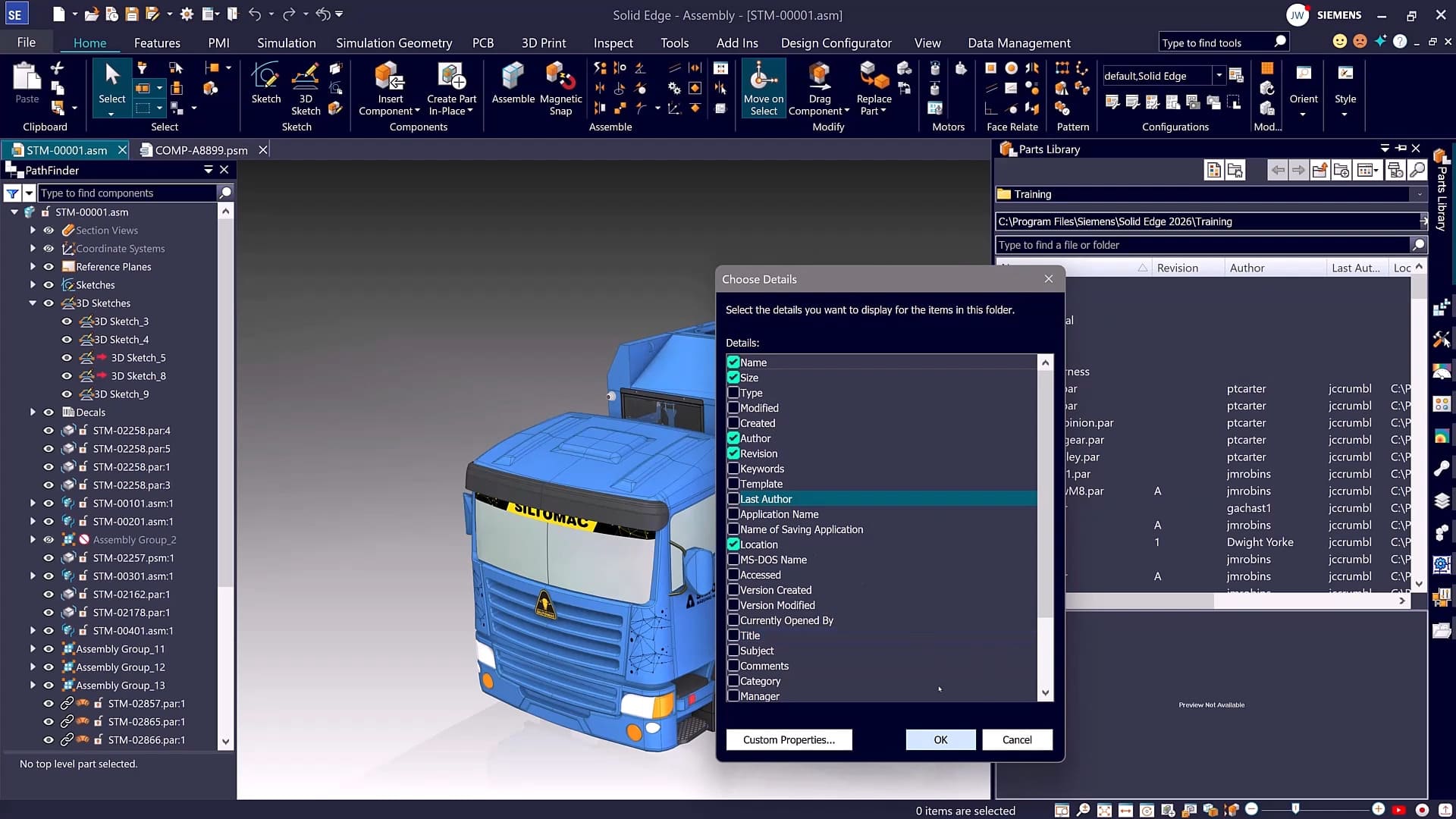The height and width of the screenshot is (819, 1456).
Task: Enable the Last Author checkbox
Action: [x=733, y=499]
